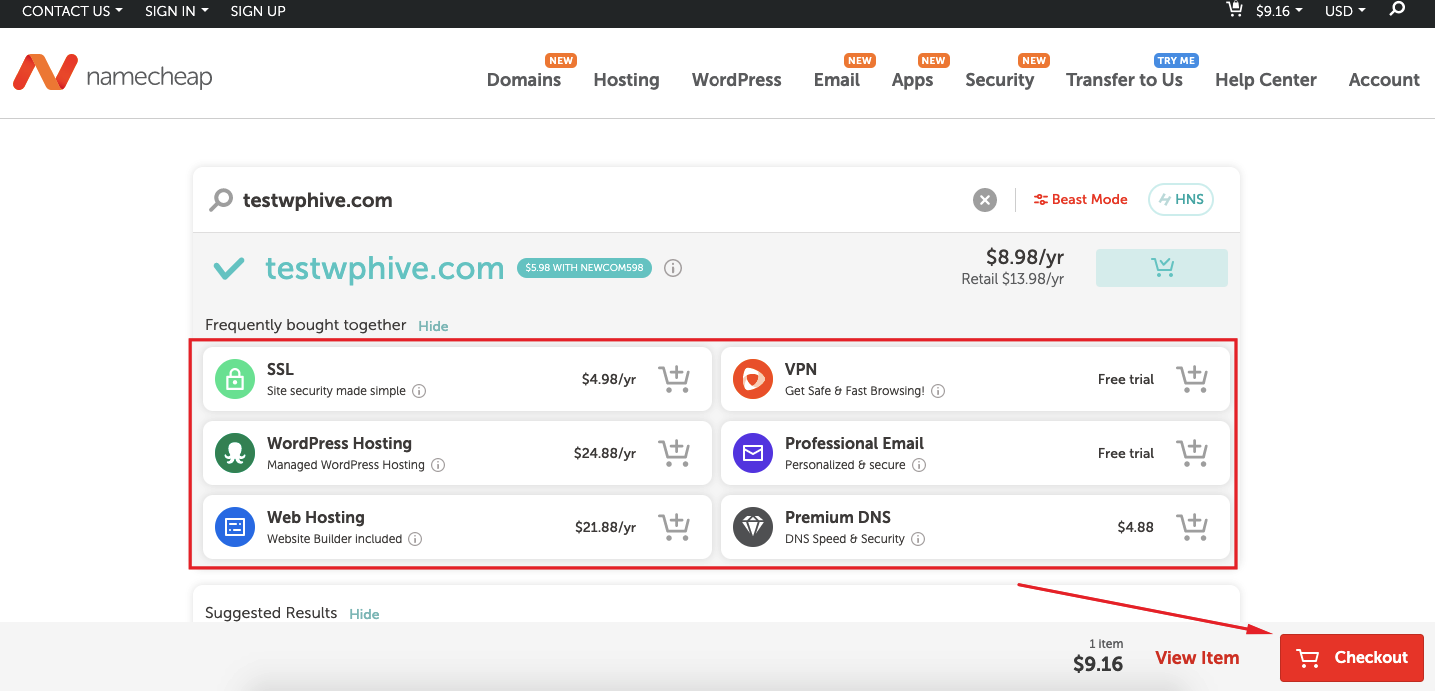Clear the domain search field
The height and width of the screenshot is (691, 1435).
(984, 199)
